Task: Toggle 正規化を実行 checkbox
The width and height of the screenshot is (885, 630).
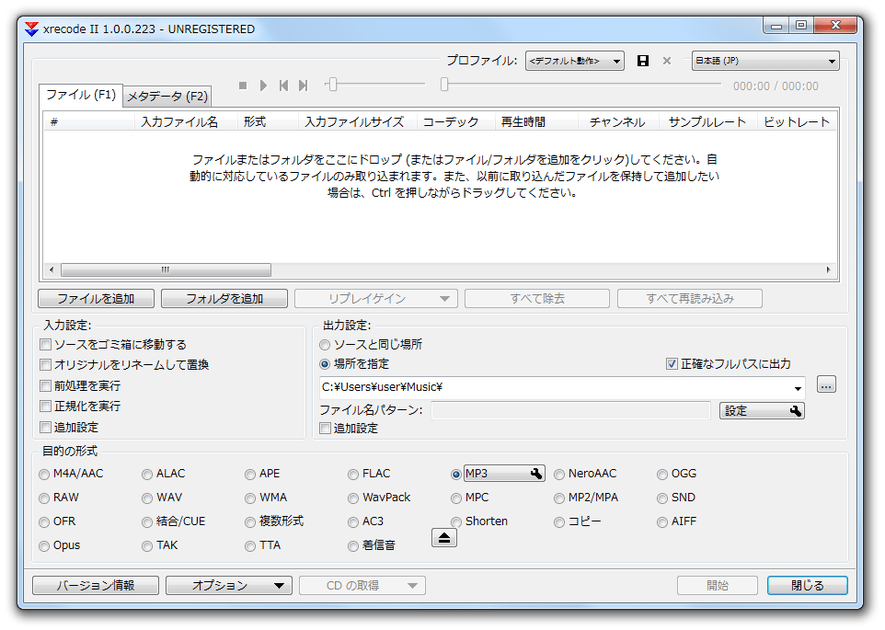Action: pos(46,406)
